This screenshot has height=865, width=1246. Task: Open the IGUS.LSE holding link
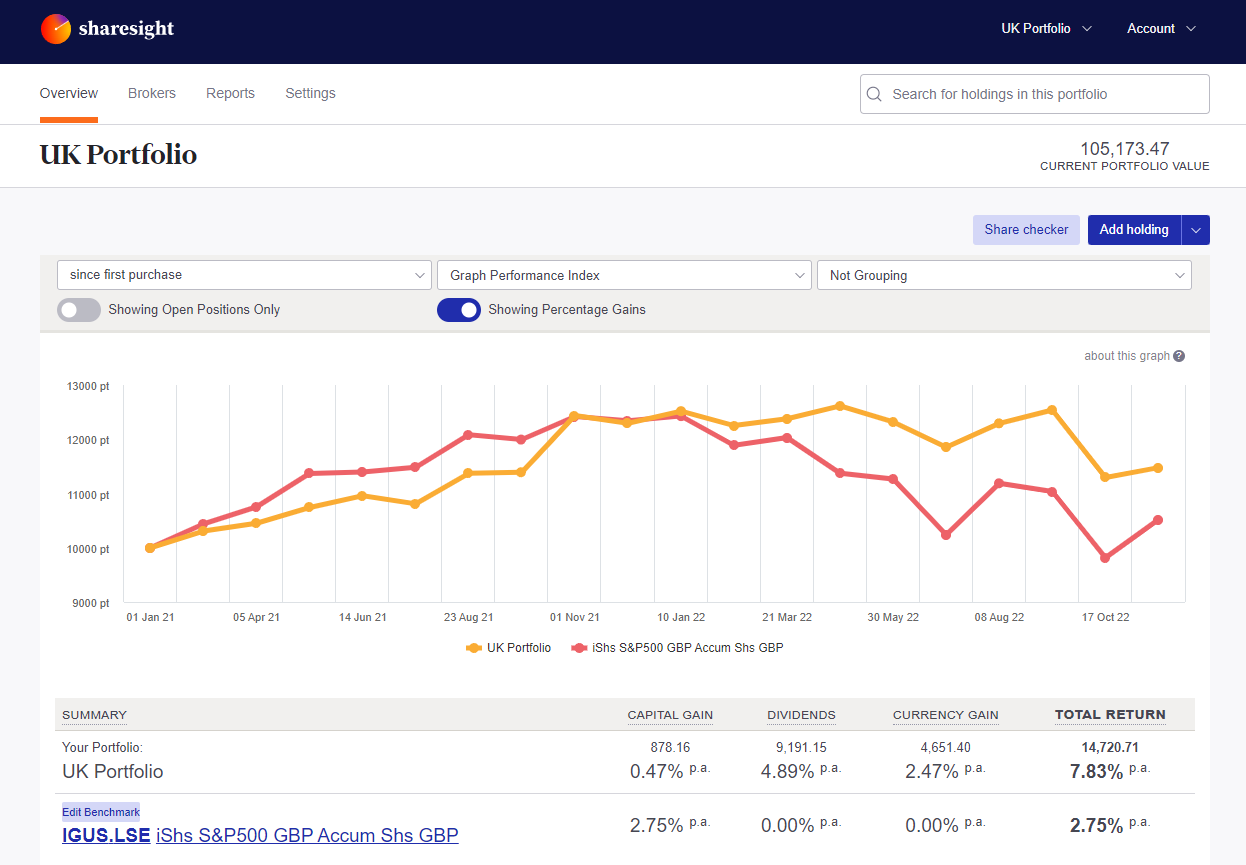106,835
